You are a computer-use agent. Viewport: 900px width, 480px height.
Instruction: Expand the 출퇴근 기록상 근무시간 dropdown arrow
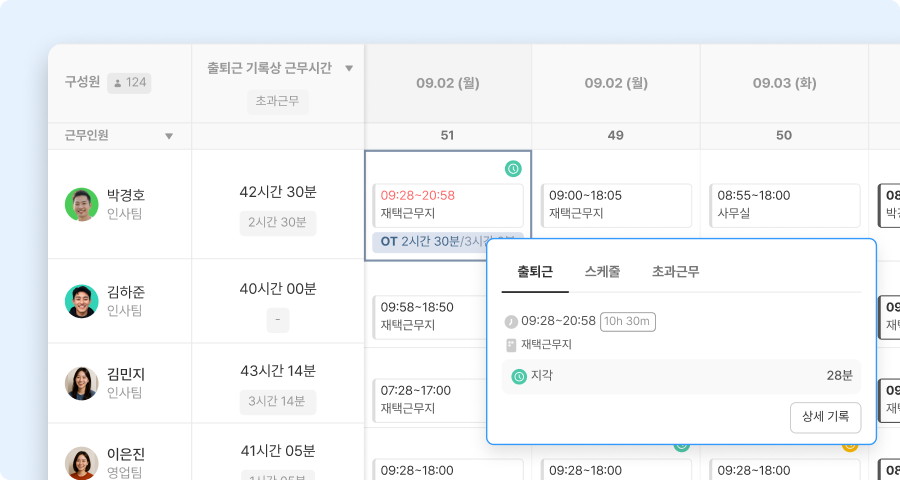348,68
